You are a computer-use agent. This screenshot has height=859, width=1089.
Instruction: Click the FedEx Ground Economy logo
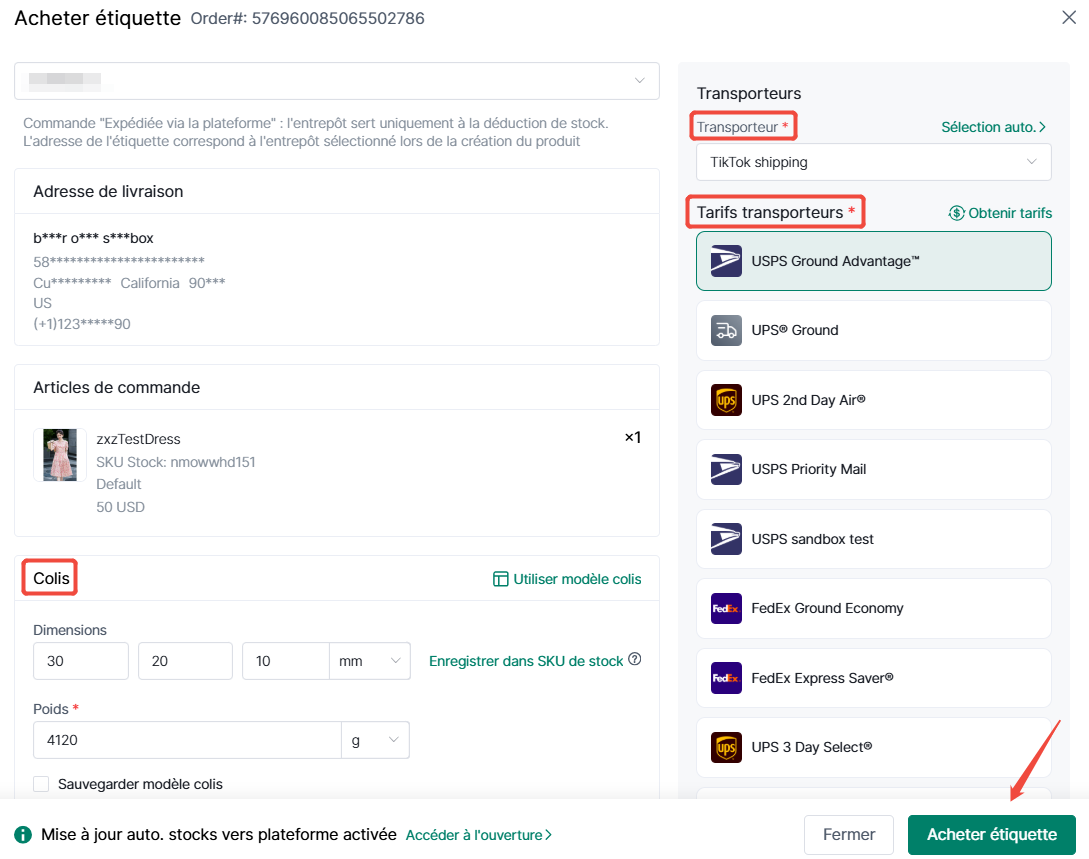[726, 608]
